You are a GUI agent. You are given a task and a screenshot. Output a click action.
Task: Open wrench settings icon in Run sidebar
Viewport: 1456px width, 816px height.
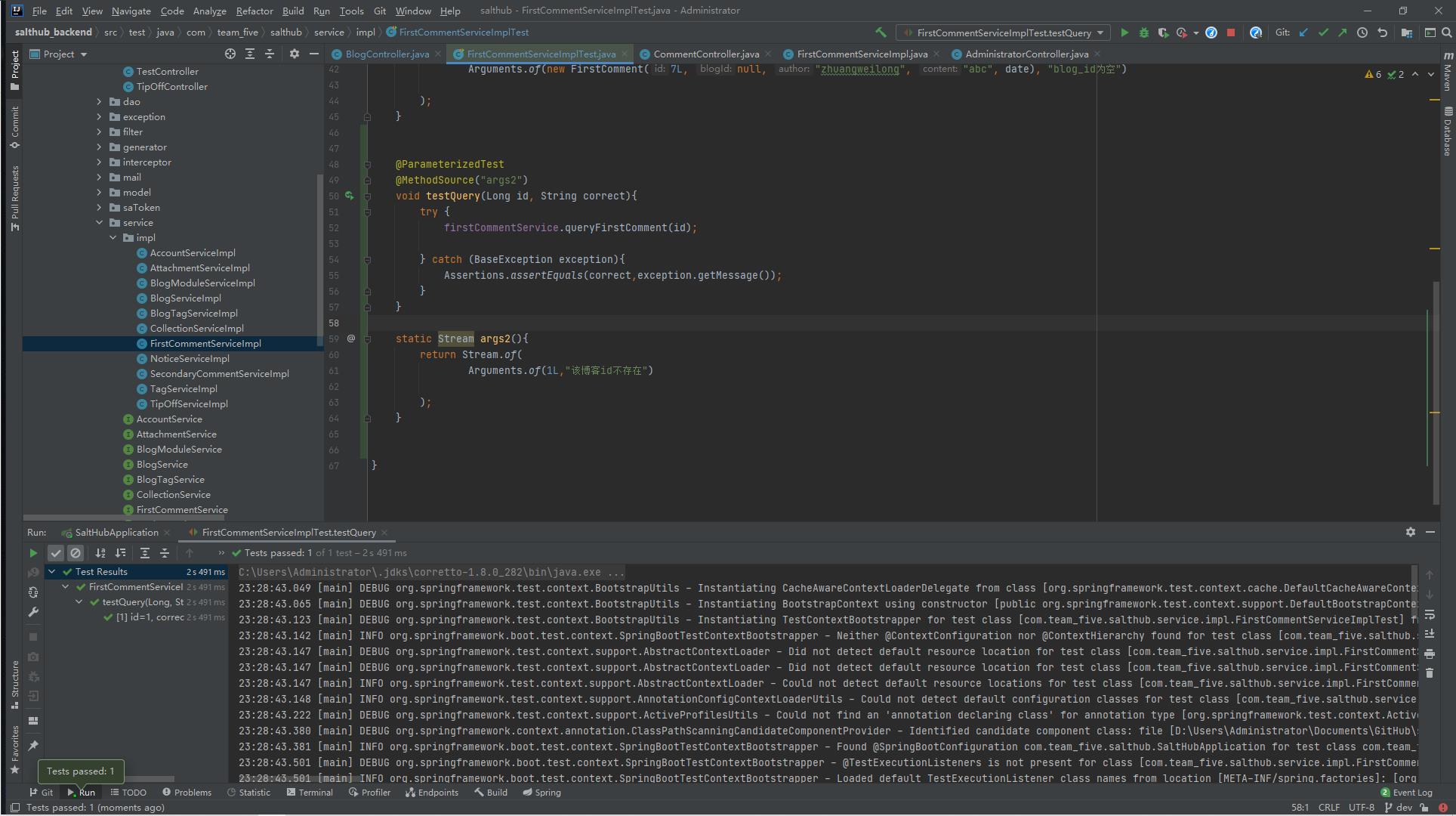pos(33,612)
